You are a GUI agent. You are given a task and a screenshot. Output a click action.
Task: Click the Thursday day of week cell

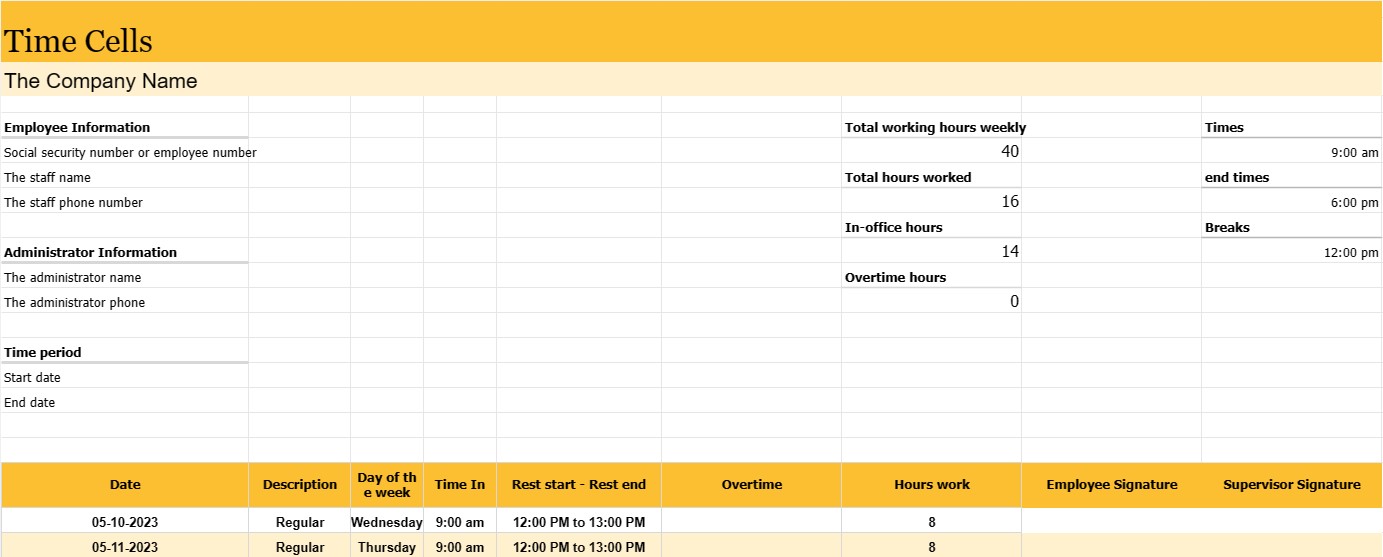387,547
